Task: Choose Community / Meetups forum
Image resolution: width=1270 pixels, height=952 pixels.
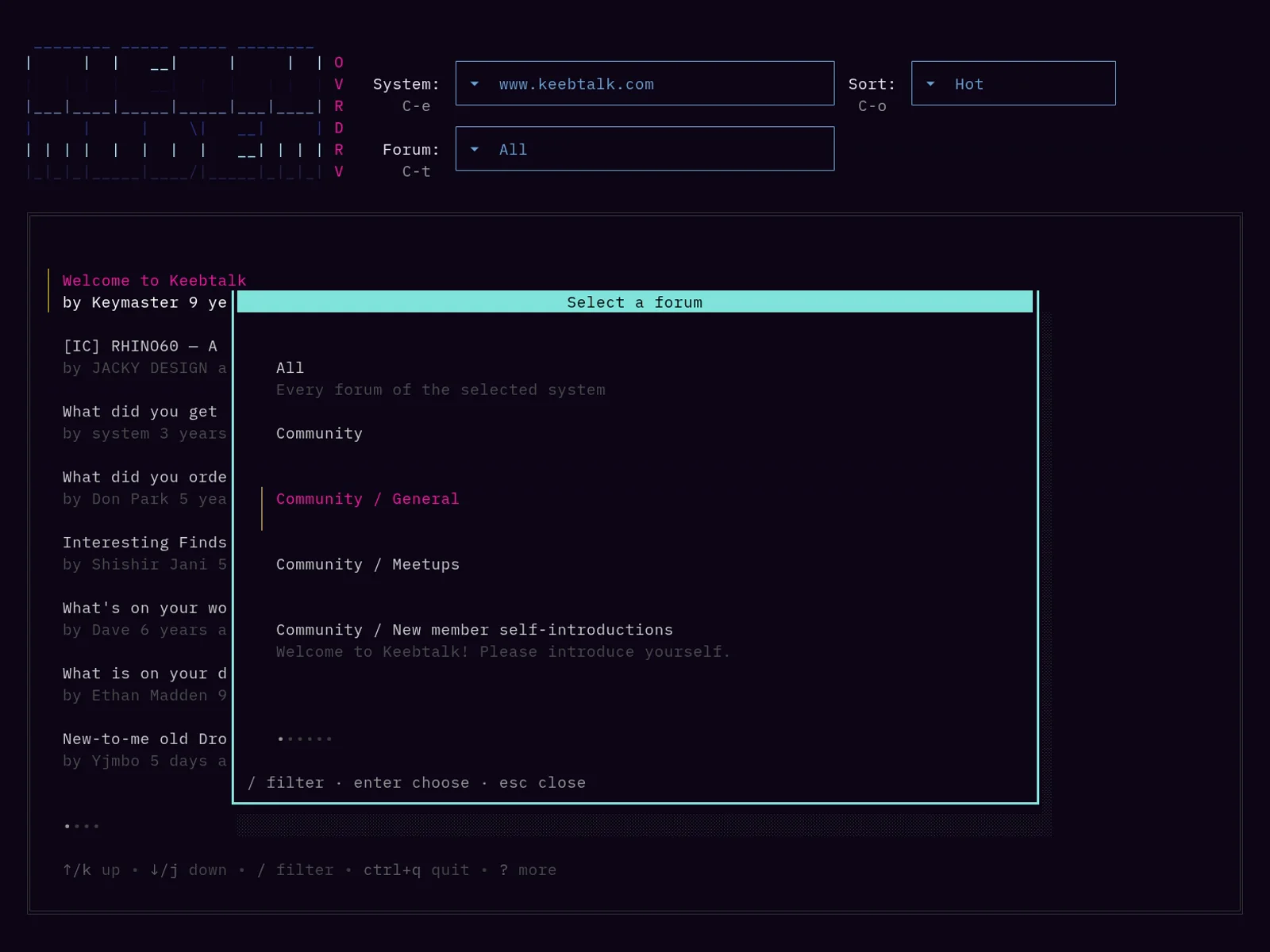Action: coord(368,564)
